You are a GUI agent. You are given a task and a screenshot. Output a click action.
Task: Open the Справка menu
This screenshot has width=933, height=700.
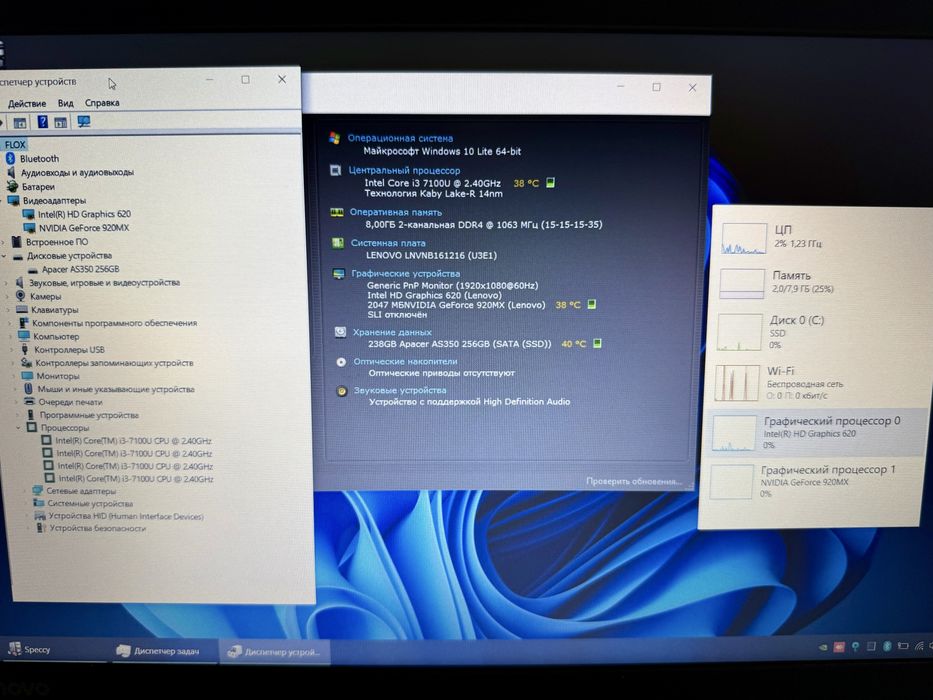tap(102, 103)
